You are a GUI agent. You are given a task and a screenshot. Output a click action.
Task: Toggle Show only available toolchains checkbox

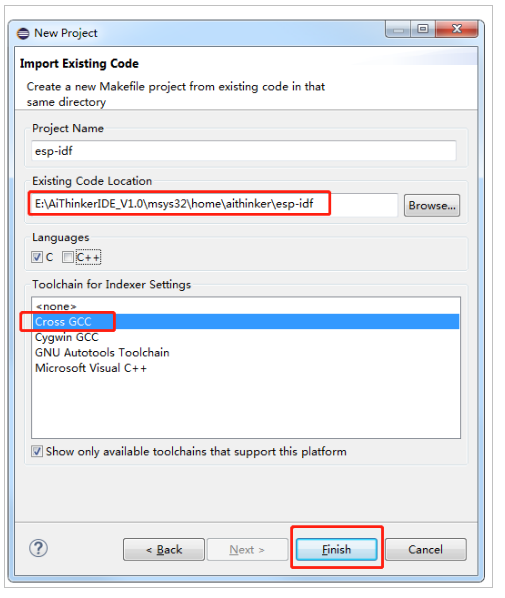pyautogui.click(x=37, y=452)
